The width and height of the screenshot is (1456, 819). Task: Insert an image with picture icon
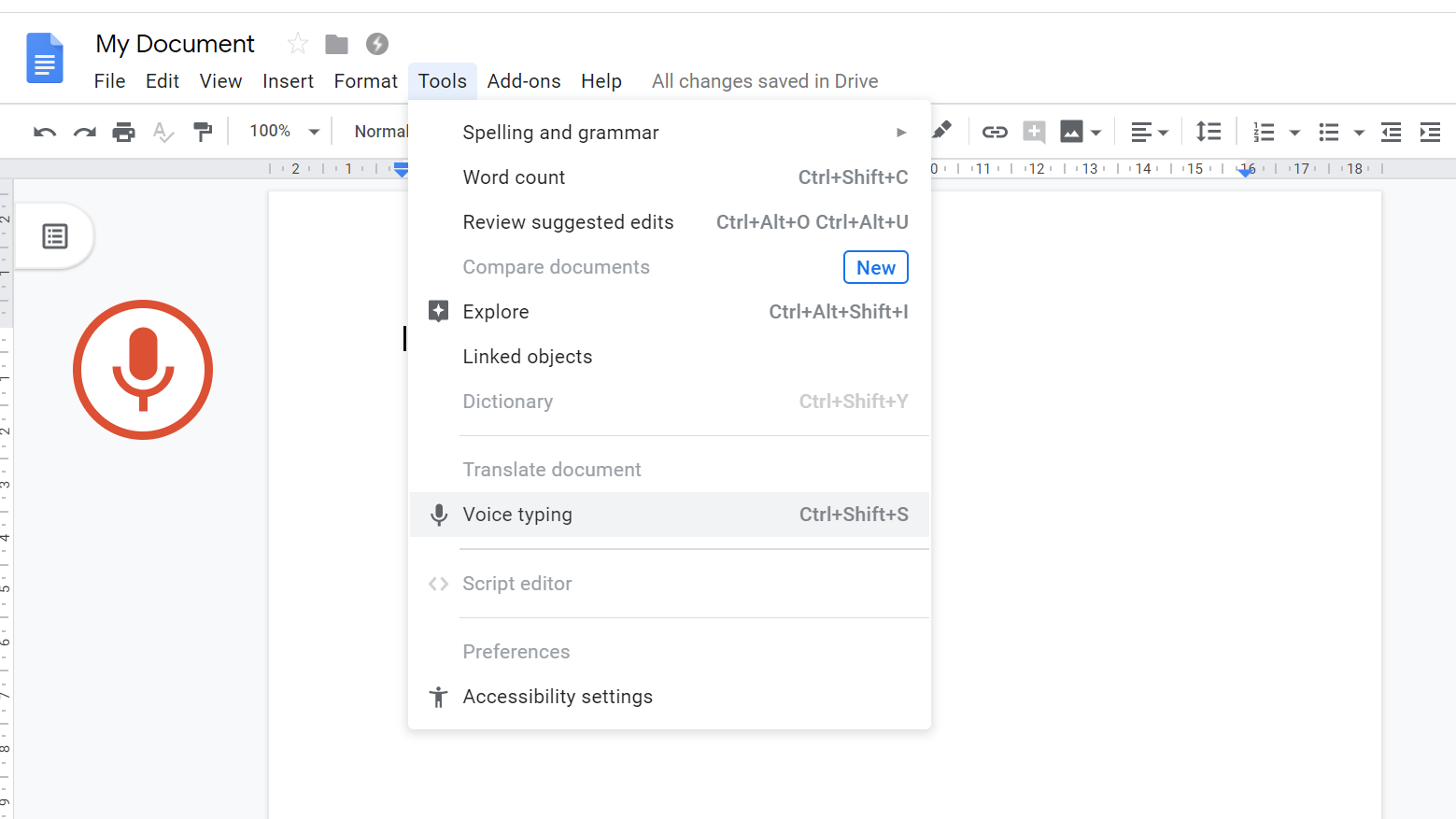[1071, 132]
